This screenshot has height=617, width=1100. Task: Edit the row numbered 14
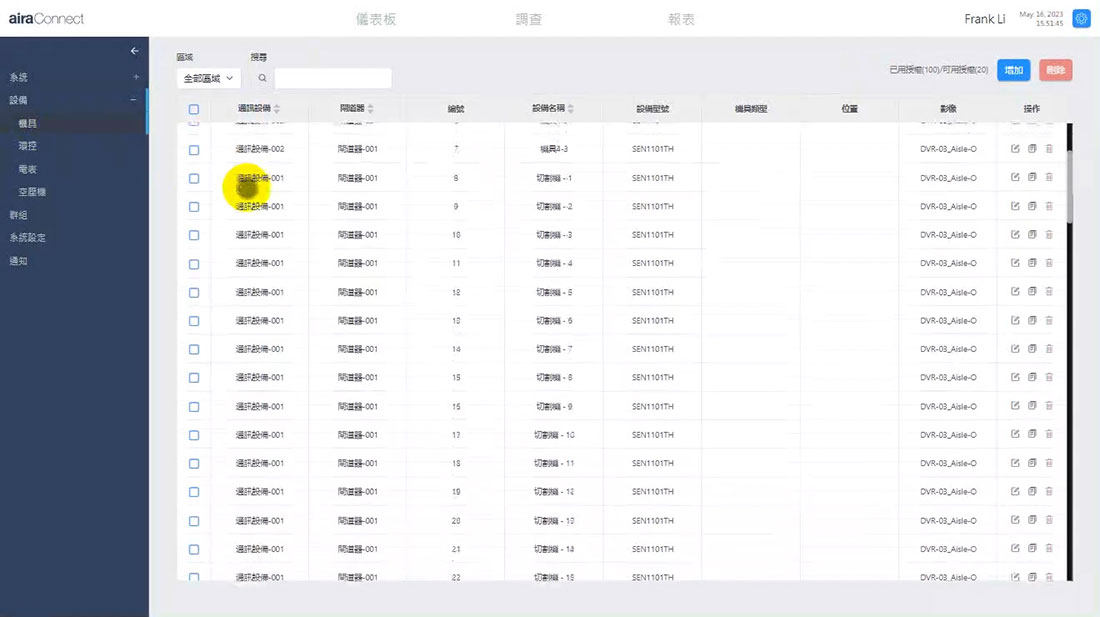[1015, 348]
